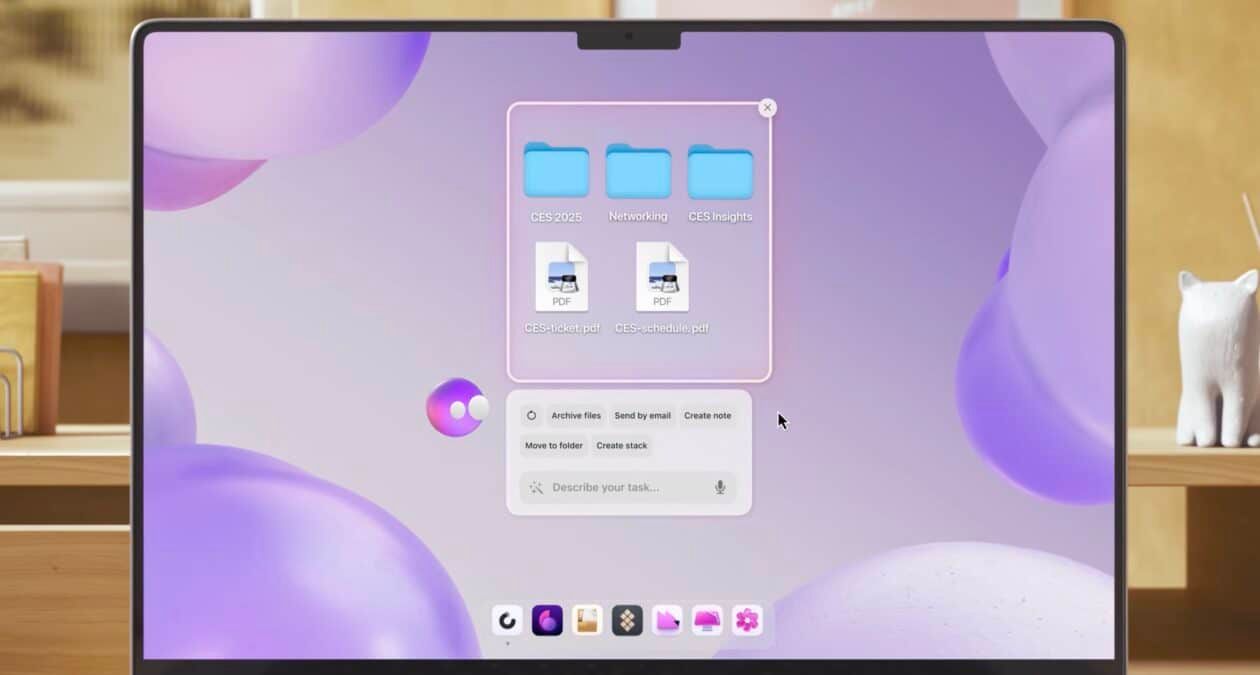This screenshot has width=1260, height=675.
Task: Choose the Move to folder suggestion
Action: coord(554,445)
